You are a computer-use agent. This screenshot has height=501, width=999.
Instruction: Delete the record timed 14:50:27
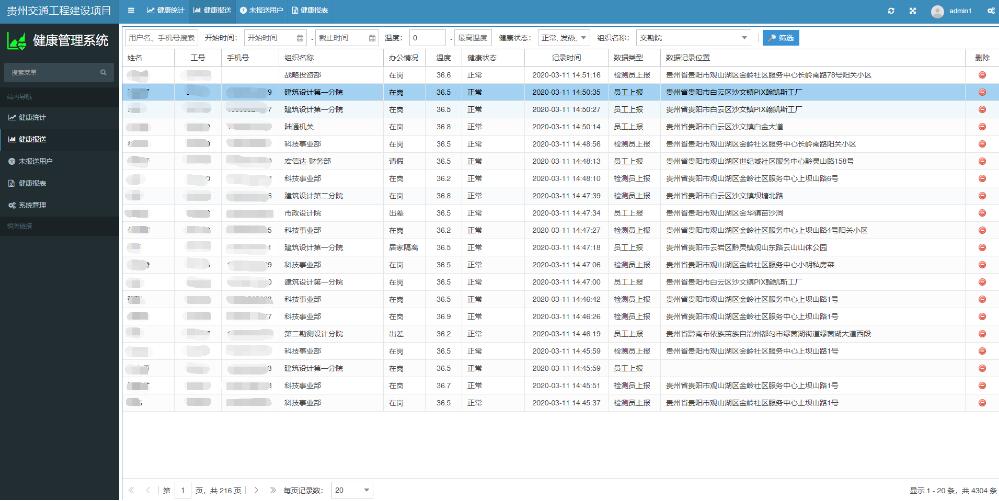[x=982, y=110]
